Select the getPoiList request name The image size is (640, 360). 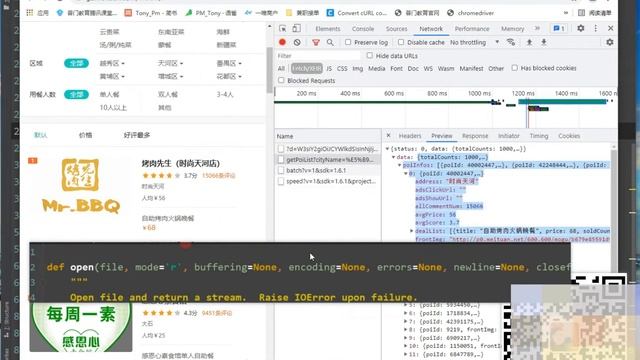click(x=329, y=160)
